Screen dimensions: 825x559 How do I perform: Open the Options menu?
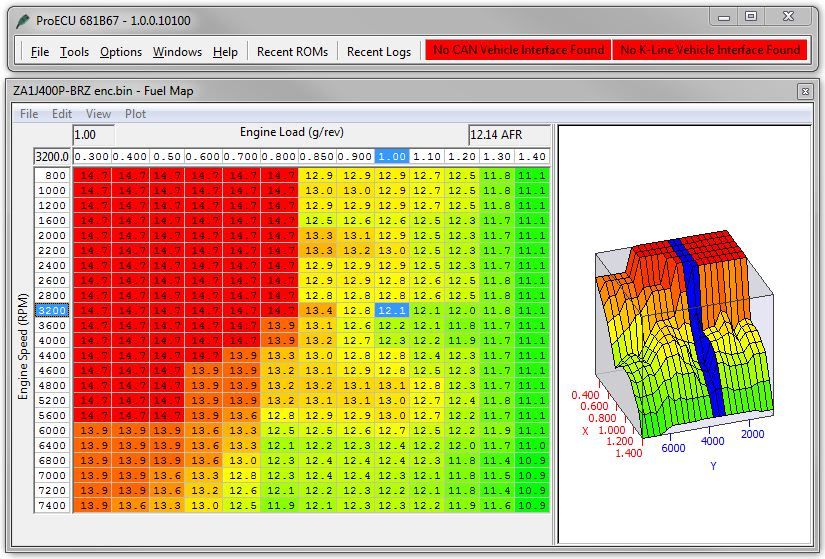120,51
